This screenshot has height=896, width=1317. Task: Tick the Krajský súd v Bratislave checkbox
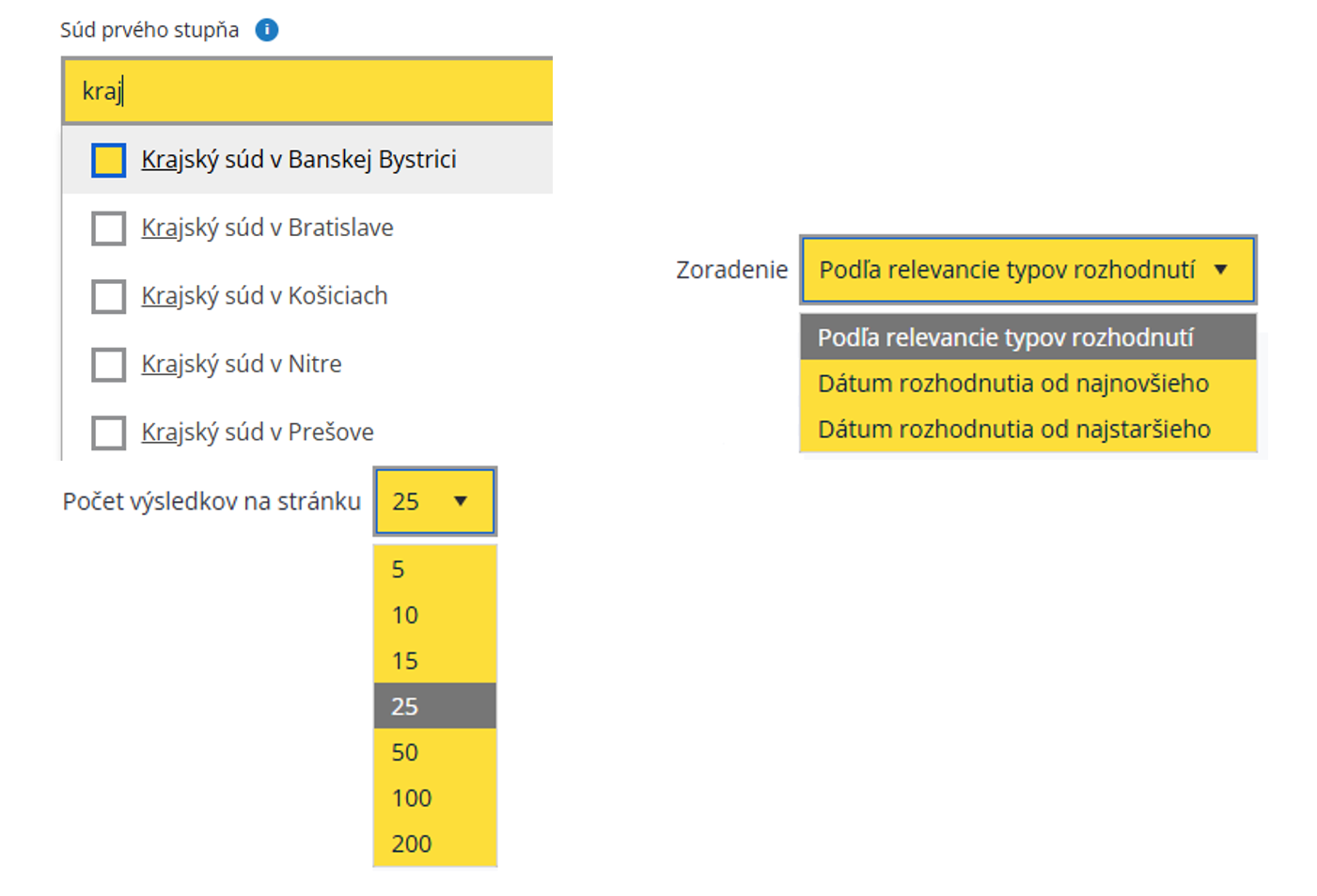[109, 228]
